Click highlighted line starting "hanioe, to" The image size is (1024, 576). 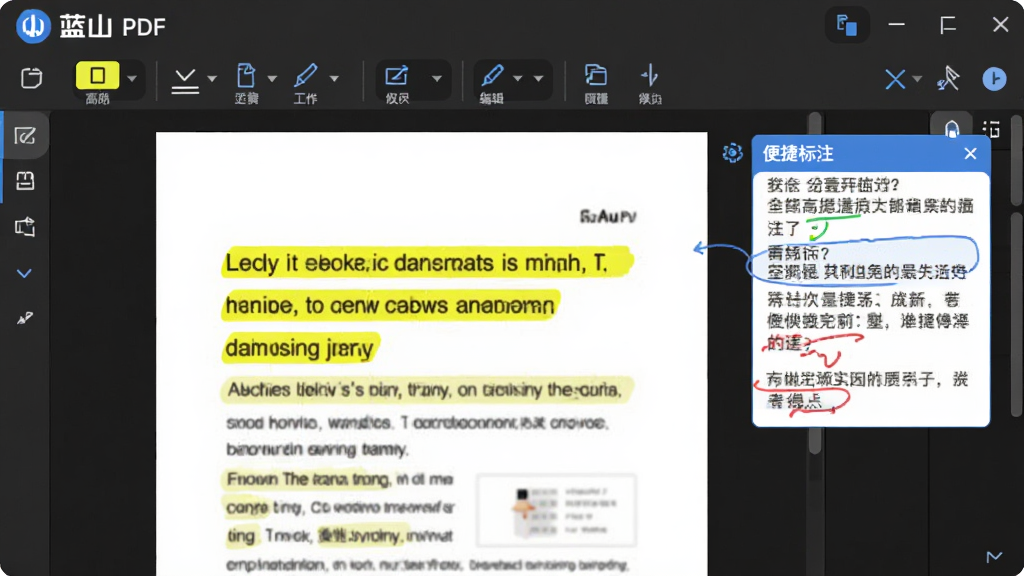coord(391,306)
